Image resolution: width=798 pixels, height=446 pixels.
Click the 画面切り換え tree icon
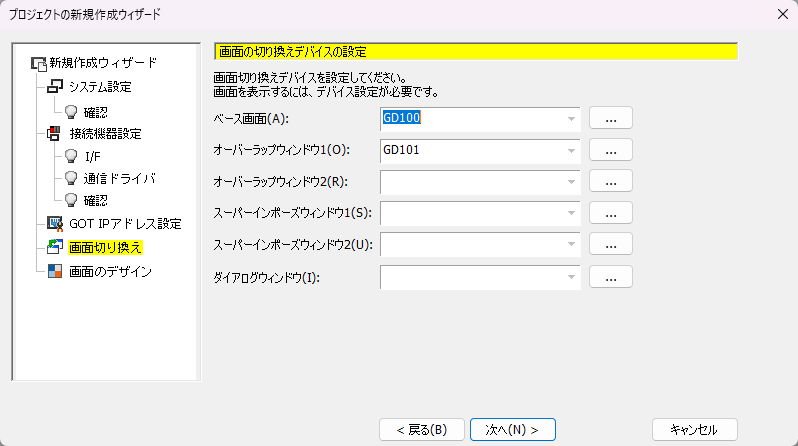click(55, 247)
